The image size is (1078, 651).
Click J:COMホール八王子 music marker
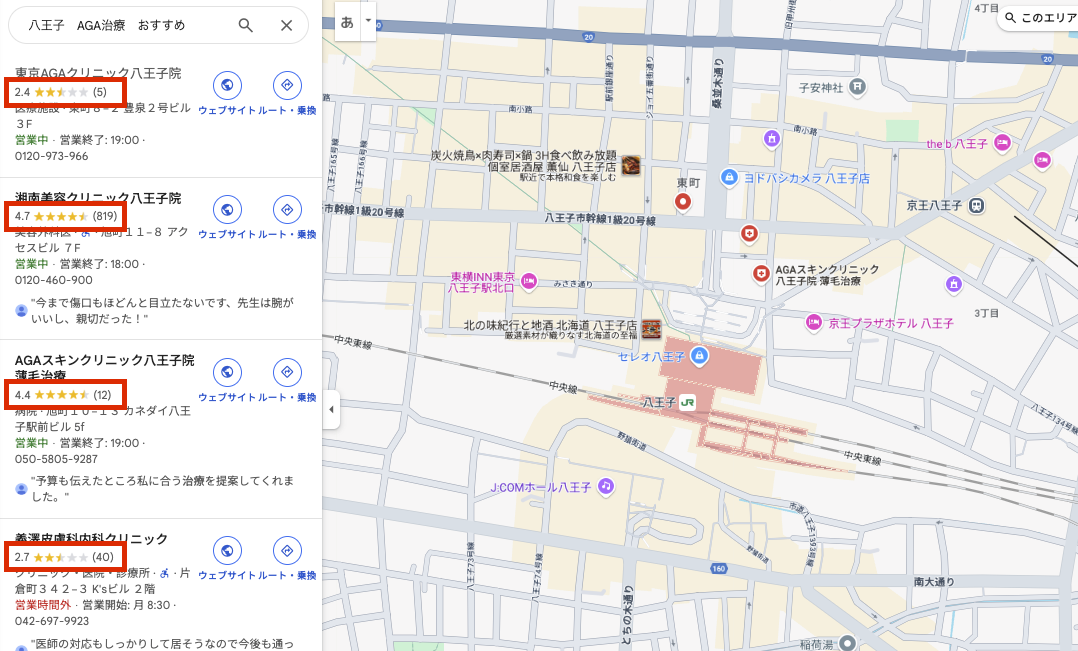[x=606, y=486]
